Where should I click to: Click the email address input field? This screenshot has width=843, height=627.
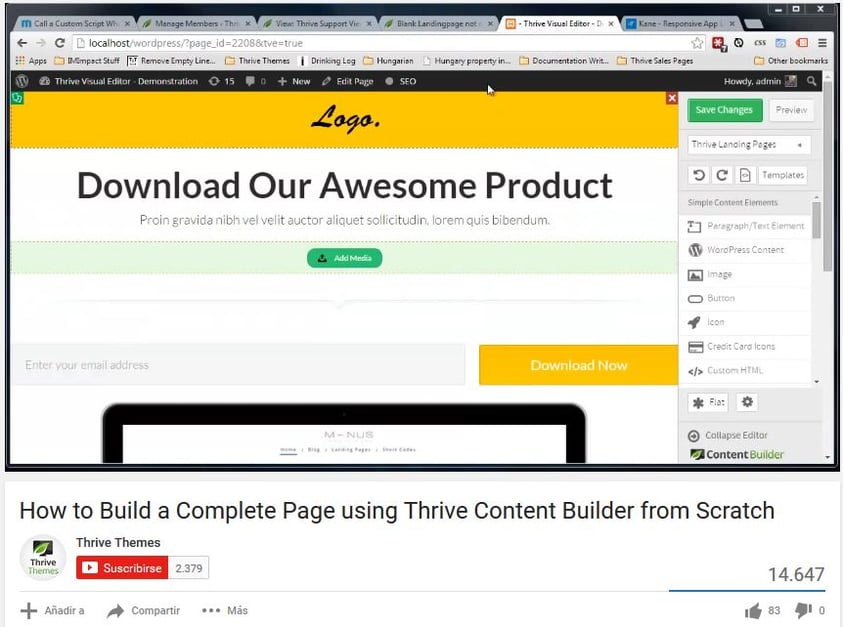(239, 365)
